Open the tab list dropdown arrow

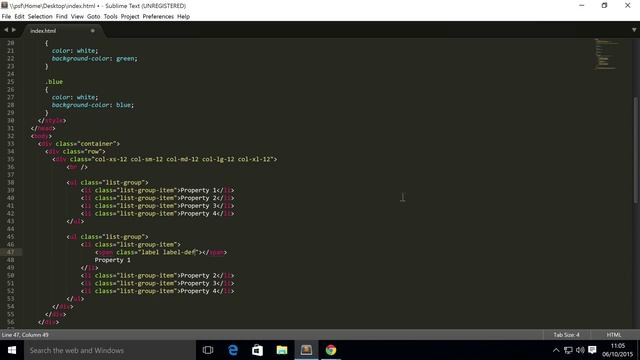click(x=634, y=30)
